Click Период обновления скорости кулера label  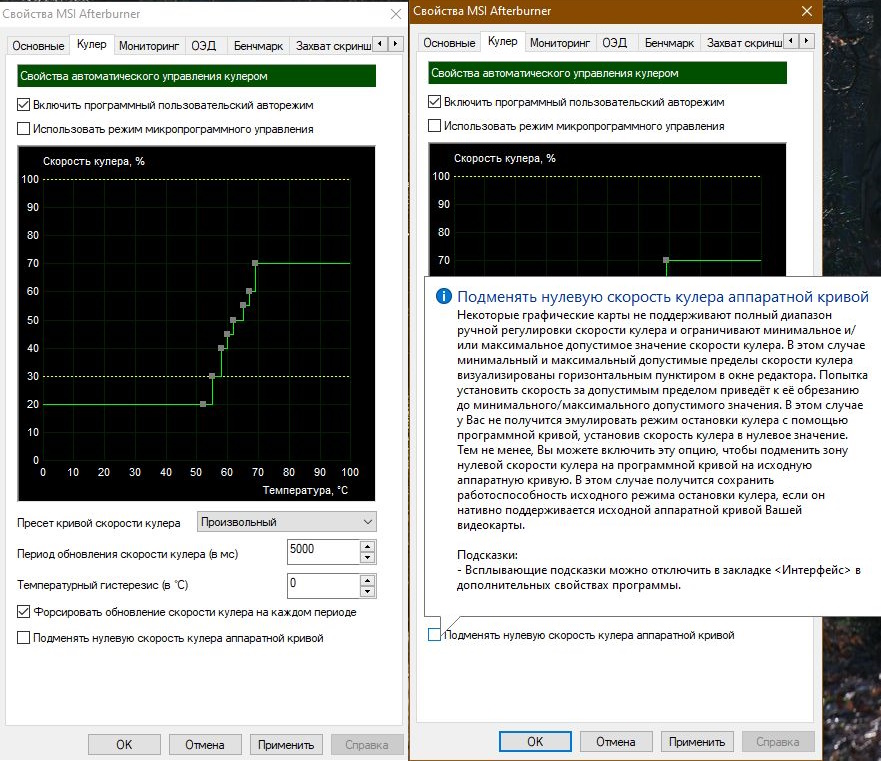click(x=128, y=554)
